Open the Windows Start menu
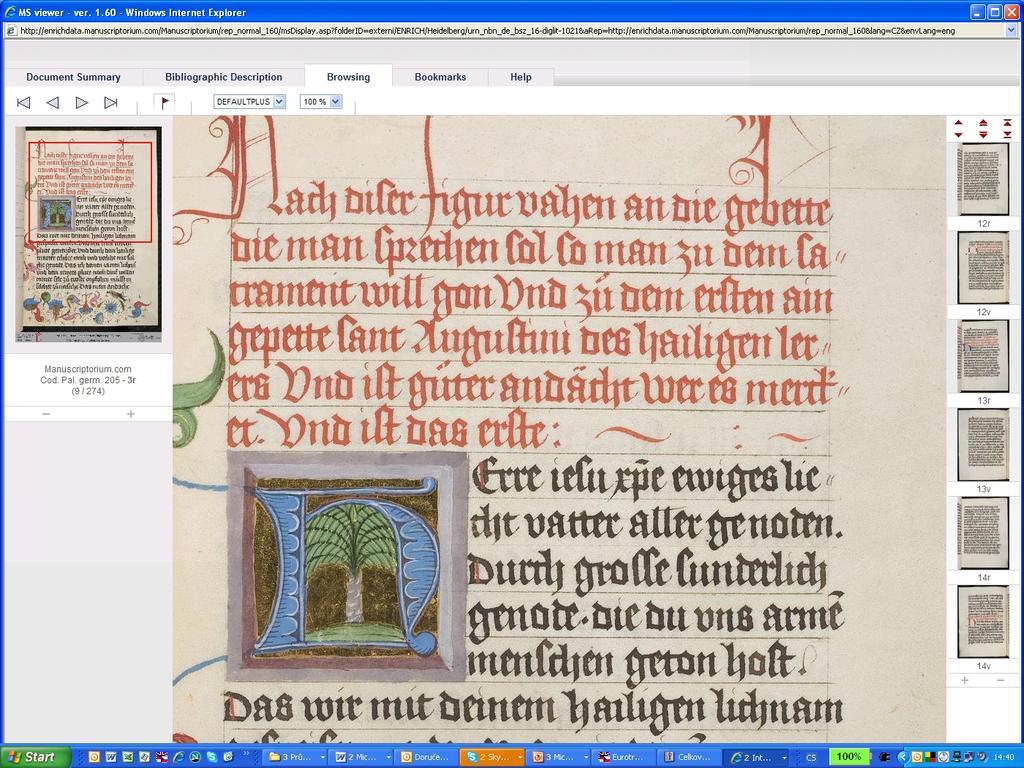Viewport: 1024px width, 768px height. 35,757
